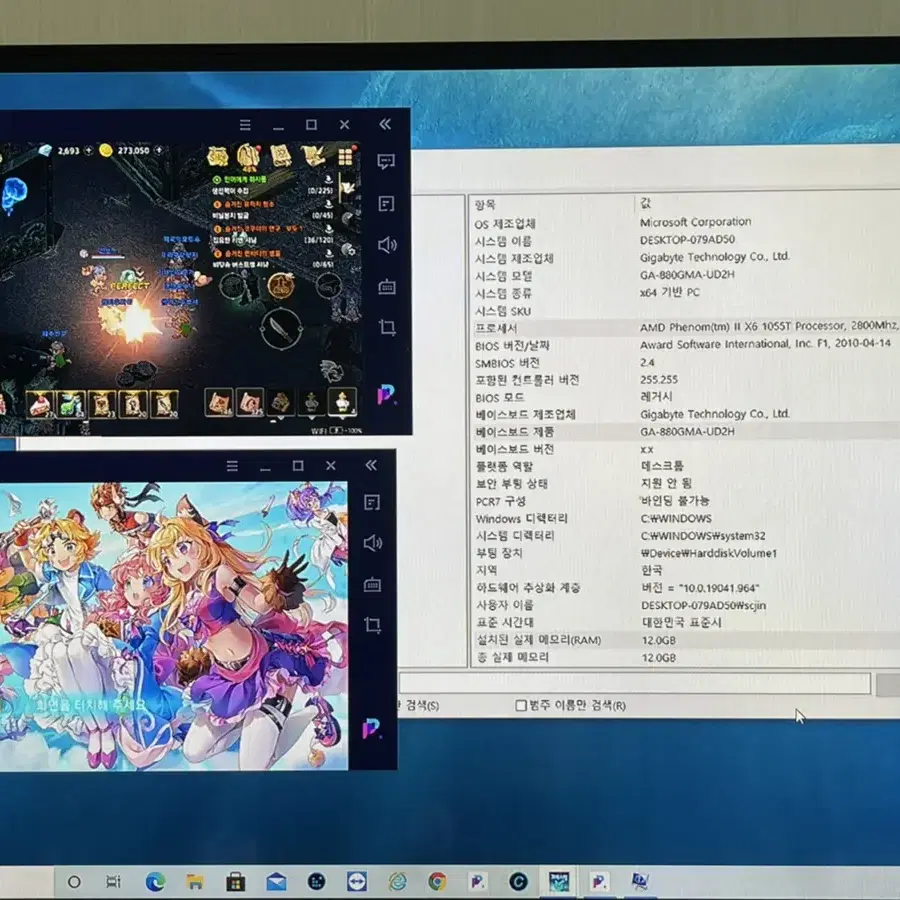Tap the plus button next to diamond count 2,693
The image size is (900, 900).
click(88, 150)
